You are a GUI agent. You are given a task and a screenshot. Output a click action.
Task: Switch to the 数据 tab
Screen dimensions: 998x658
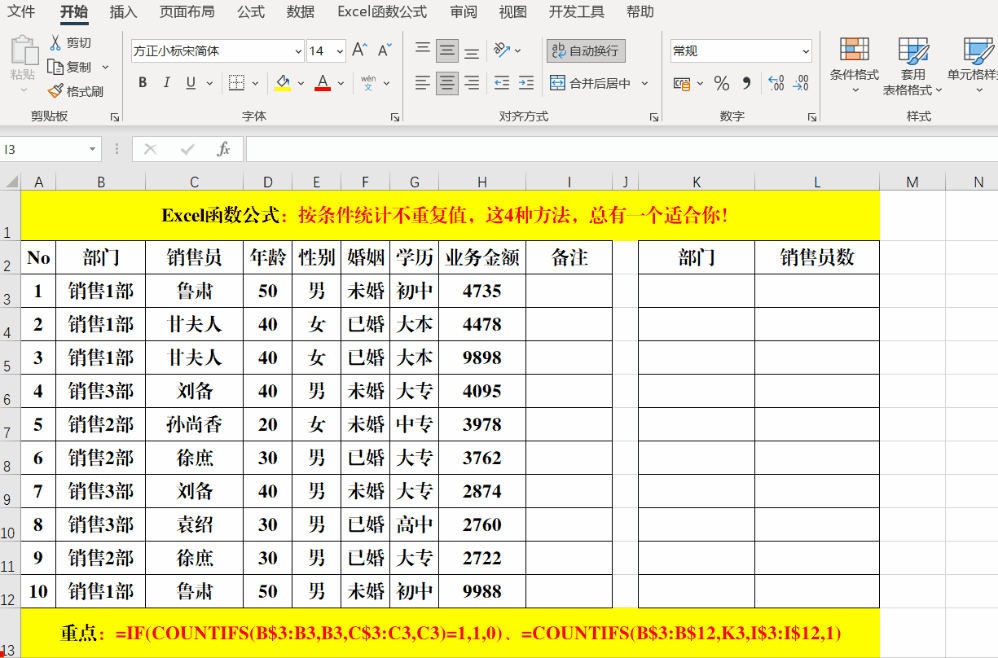tap(300, 12)
